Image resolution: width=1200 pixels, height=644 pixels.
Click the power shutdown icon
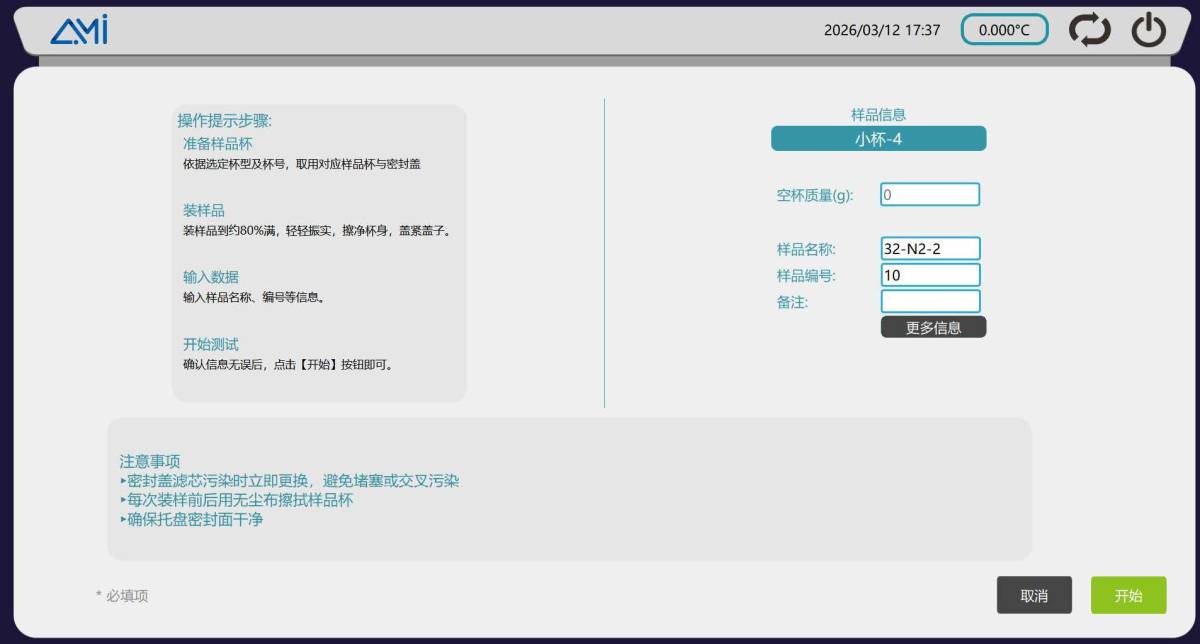1149,30
